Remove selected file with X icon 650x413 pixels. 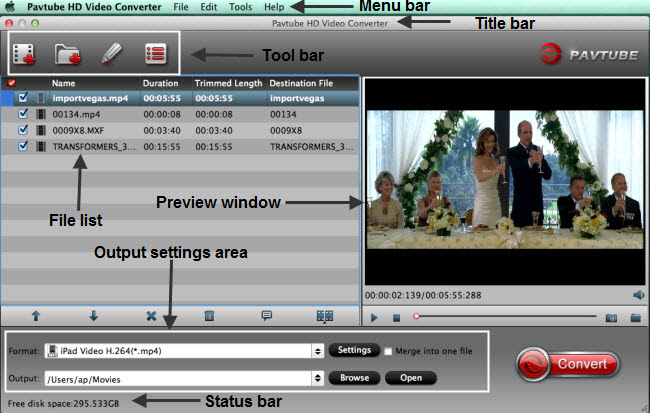click(151, 316)
